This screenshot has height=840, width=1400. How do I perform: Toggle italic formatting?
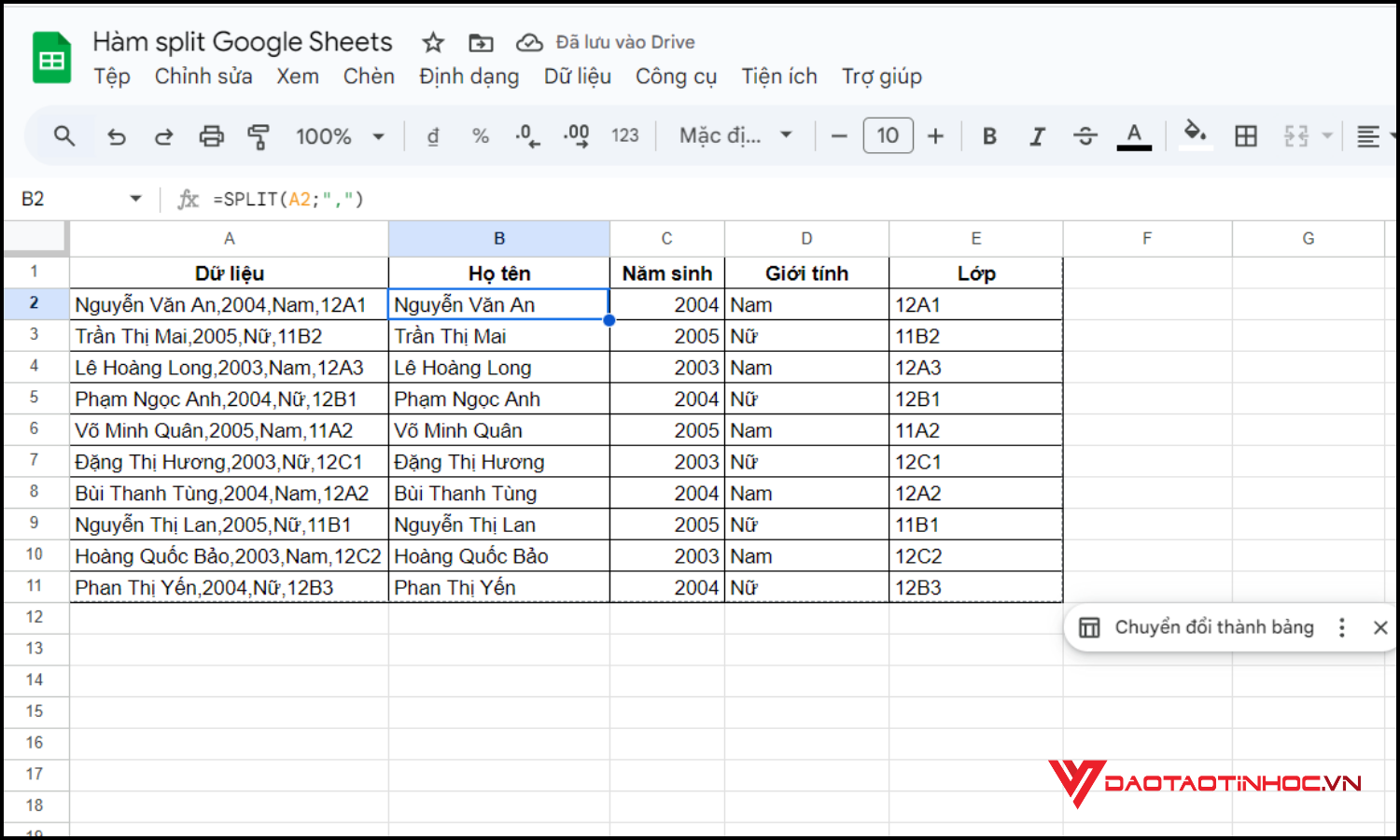[x=1037, y=136]
